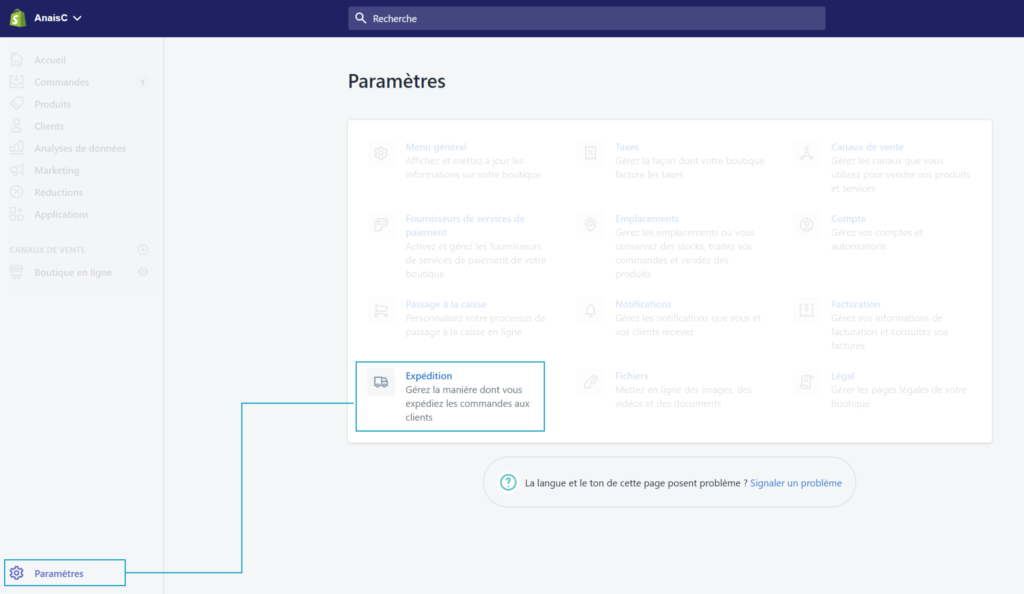The height and width of the screenshot is (594, 1024).
Task: Click the Produits tag icon
Action: tap(17, 104)
